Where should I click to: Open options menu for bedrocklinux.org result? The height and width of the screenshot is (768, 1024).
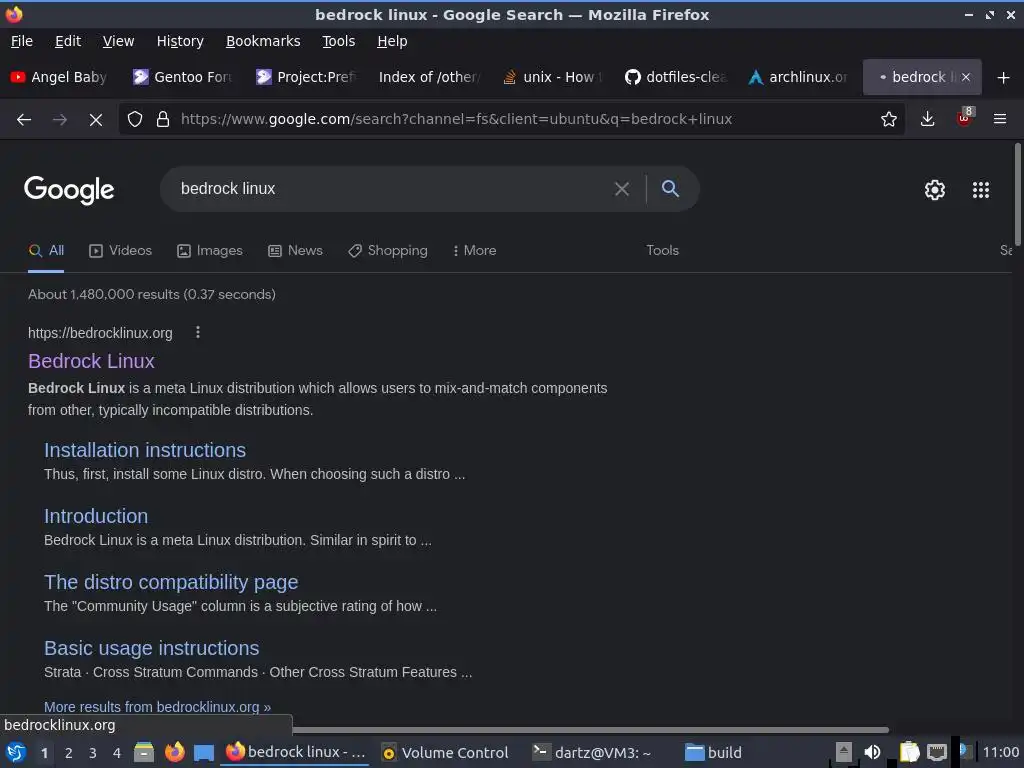coord(198,332)
